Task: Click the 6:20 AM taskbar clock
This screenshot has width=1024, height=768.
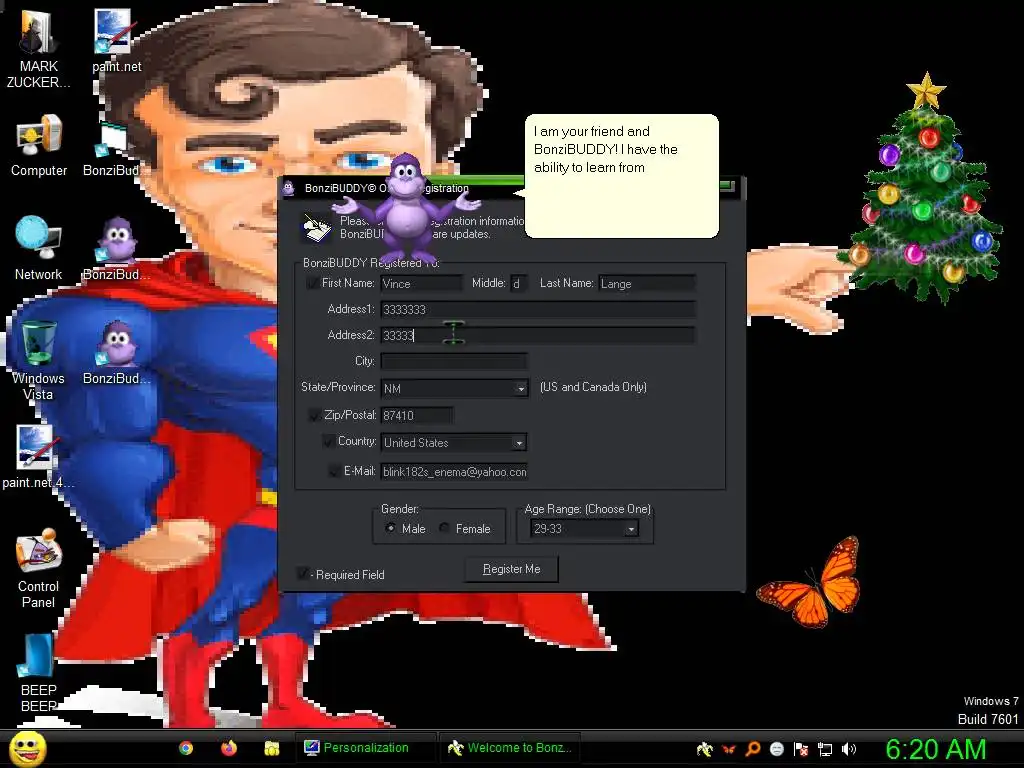Action: pyautogui.click(x=936, y=749)
